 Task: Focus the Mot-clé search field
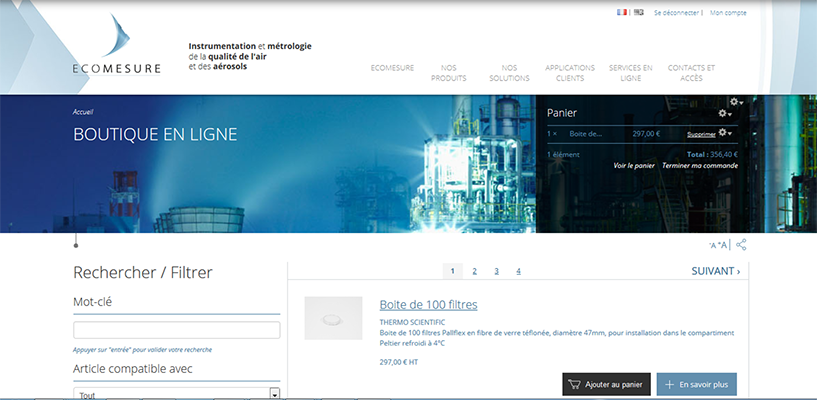point(177,330)
